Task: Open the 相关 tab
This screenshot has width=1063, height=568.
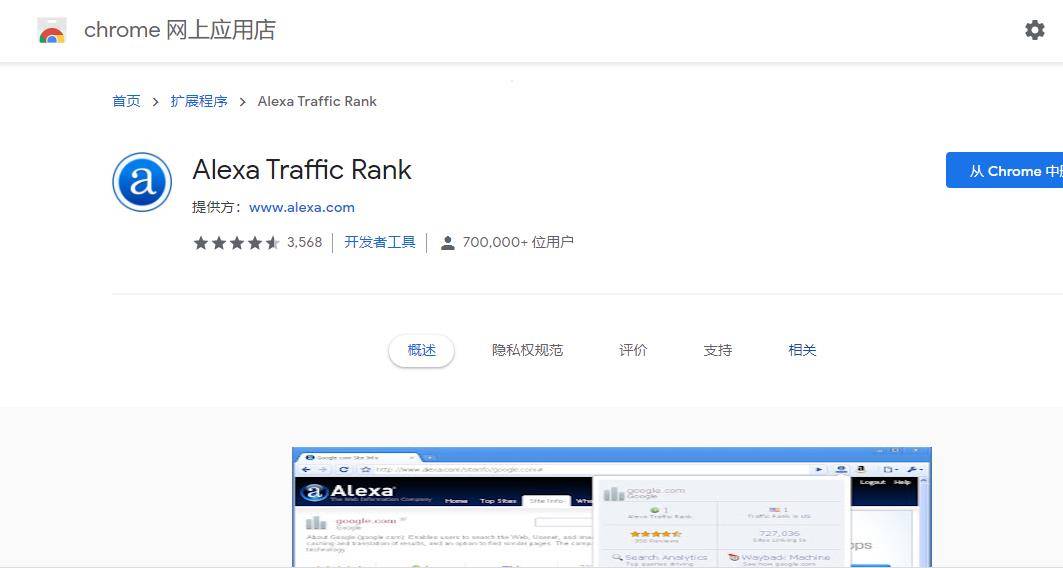Action: click(802, 350)
